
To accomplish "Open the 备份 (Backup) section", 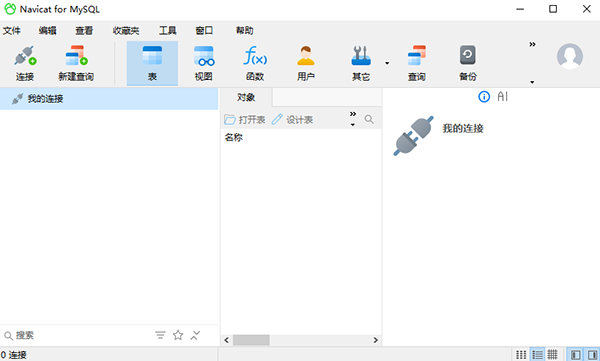I will coord(468,63).
